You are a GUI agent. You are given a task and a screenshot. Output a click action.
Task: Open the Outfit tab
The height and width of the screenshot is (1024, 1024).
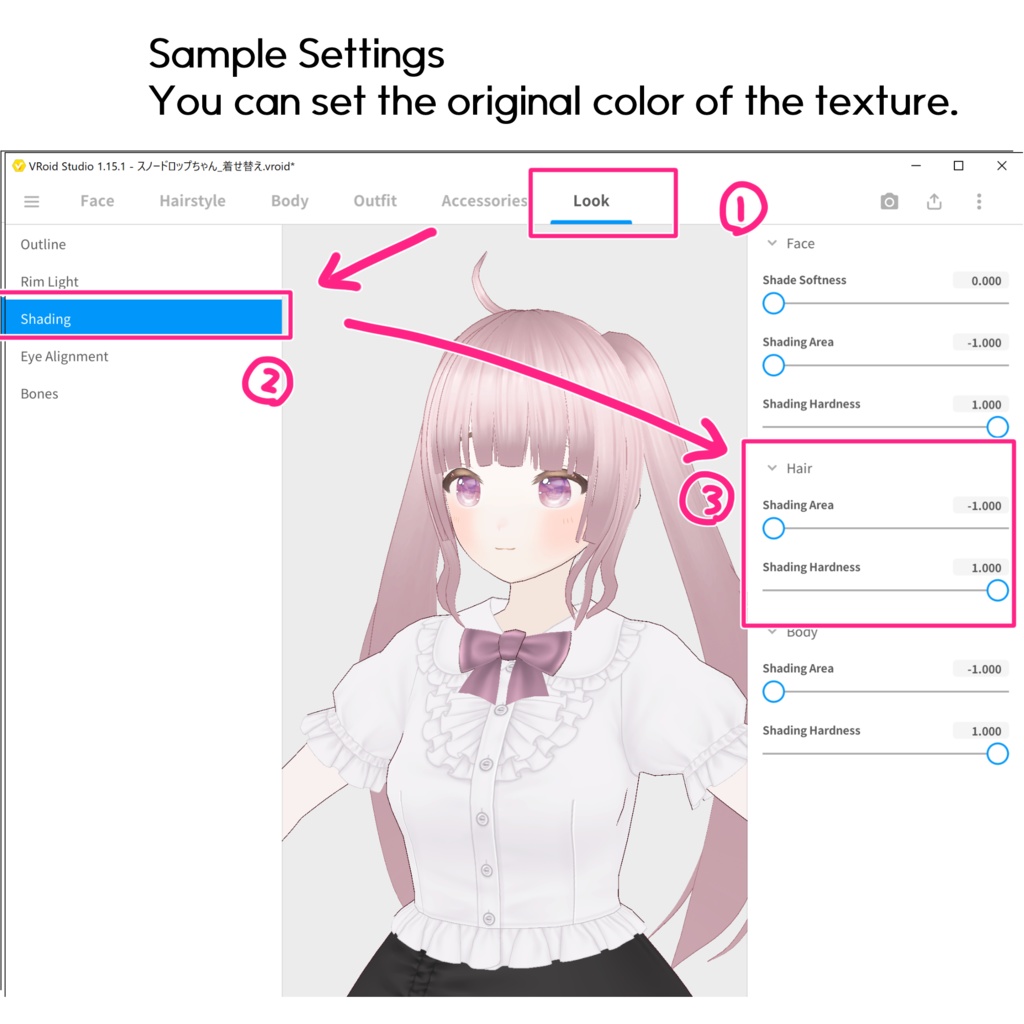coord(374,201)
